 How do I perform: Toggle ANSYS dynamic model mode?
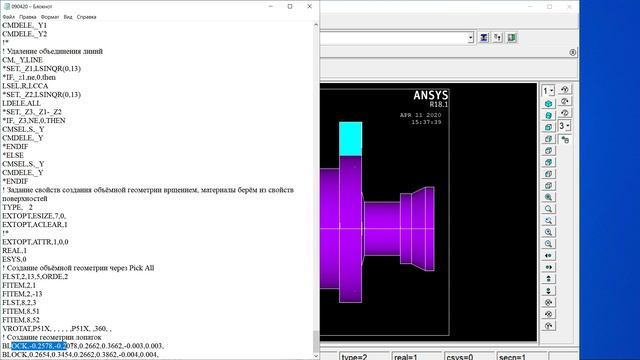click(565, 140)
